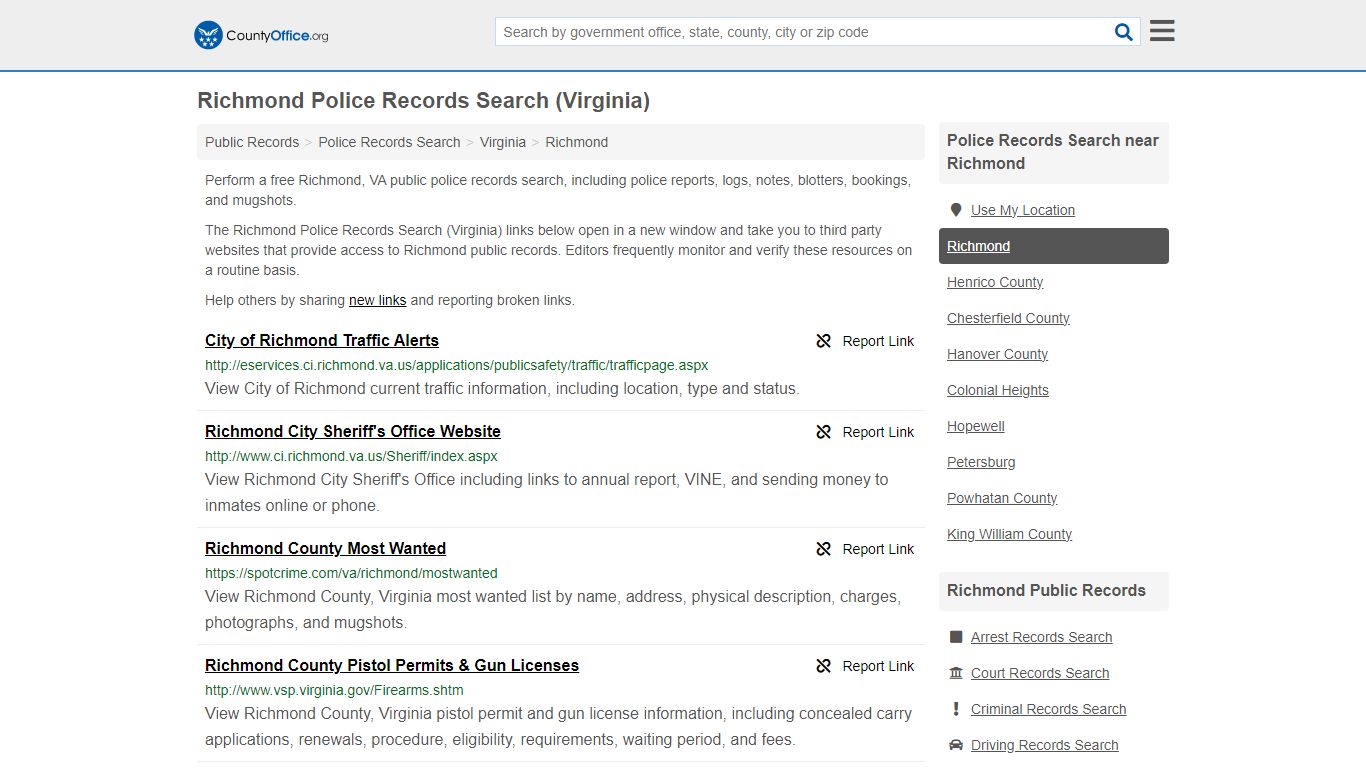Open Richmond County Pistol Permits & Gun Licenses
The image size is (1366, 768).
click(392, 665)
